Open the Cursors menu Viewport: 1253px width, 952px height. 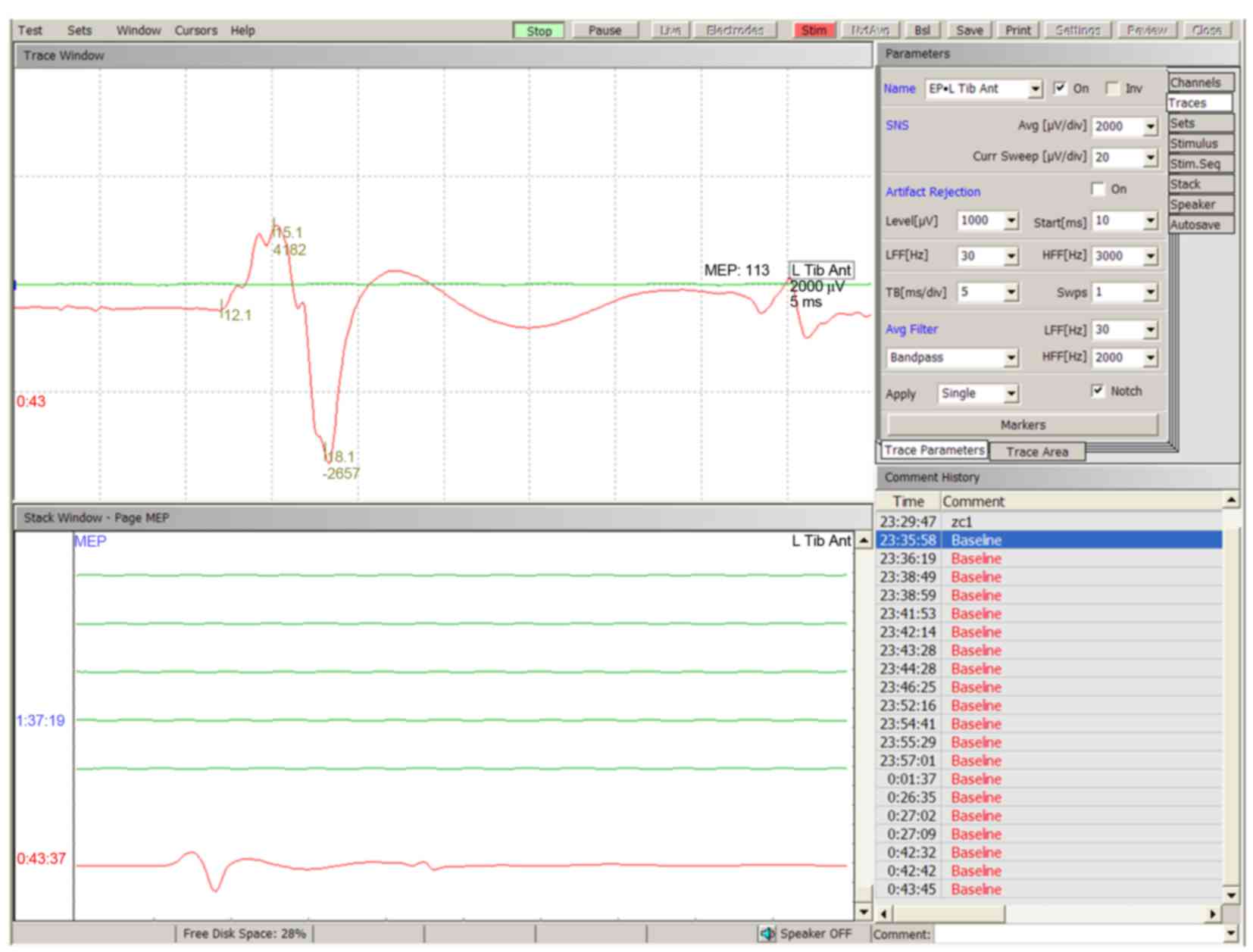point(195,30)
